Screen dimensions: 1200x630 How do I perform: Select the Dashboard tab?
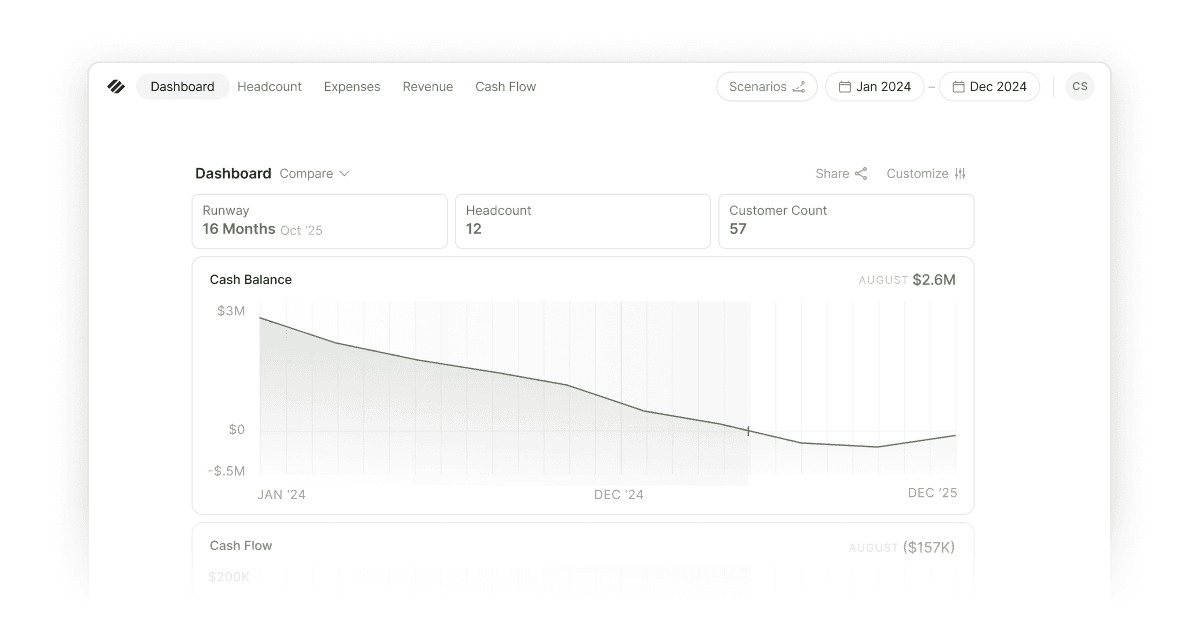[x=182, y=87]
